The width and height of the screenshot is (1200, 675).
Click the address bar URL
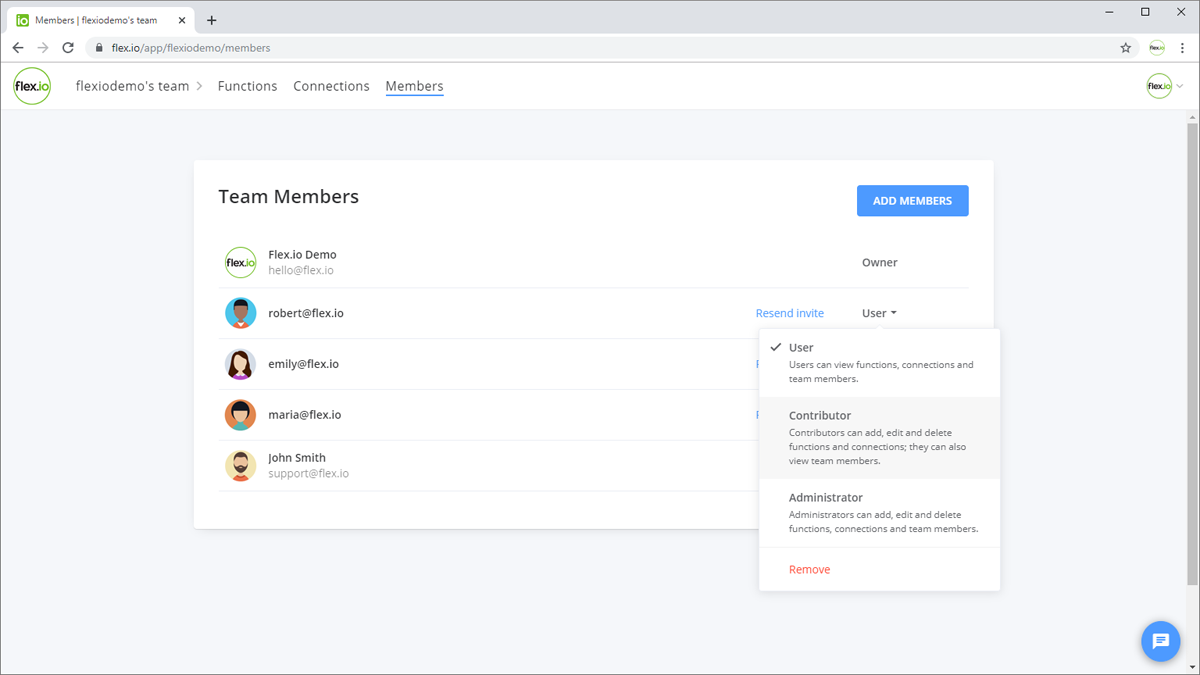(191, 47)
